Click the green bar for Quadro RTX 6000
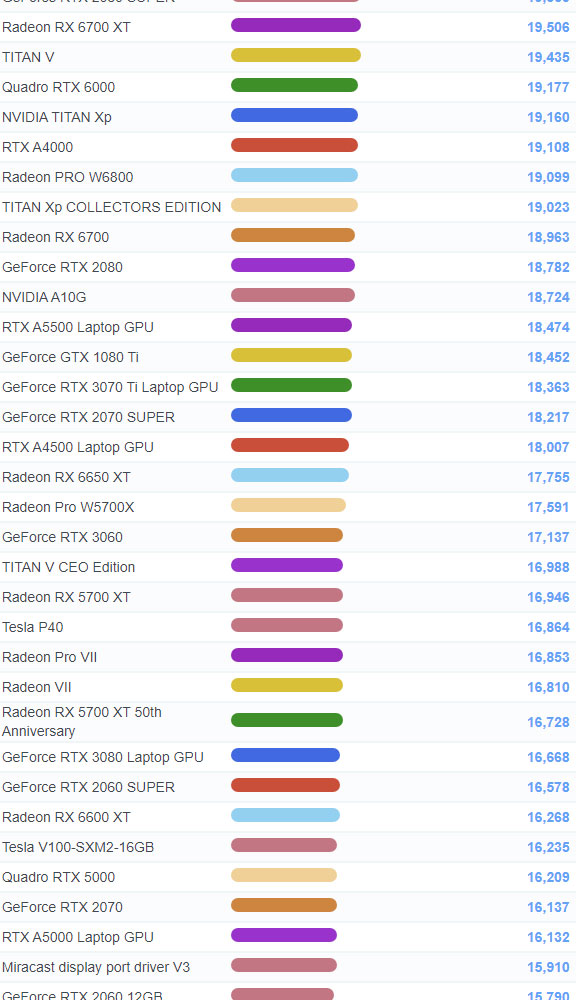The height and width of the screenshot is (1000, 576). tap(294, 85)
